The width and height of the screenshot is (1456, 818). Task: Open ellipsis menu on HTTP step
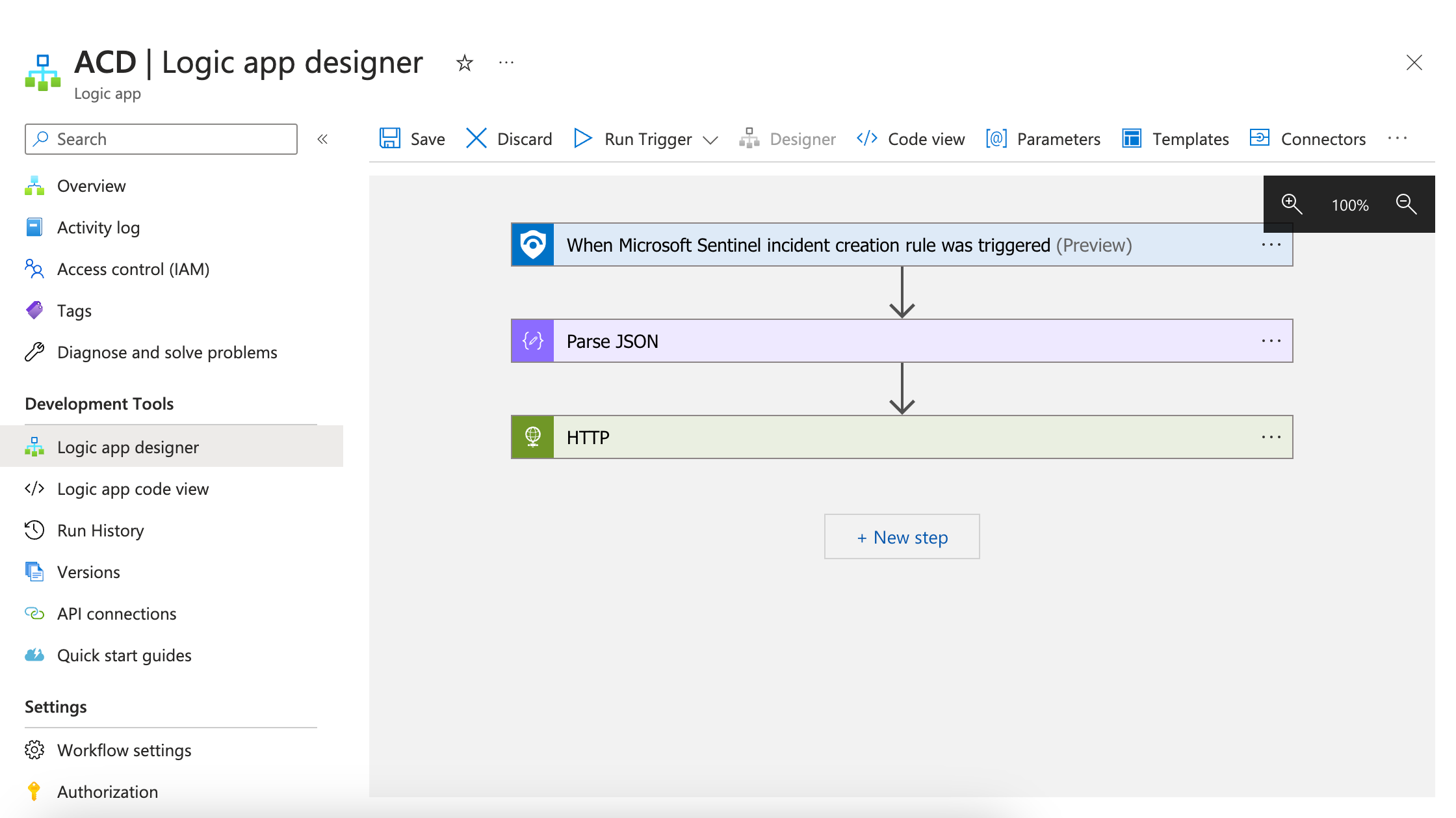click(1271, 437)
